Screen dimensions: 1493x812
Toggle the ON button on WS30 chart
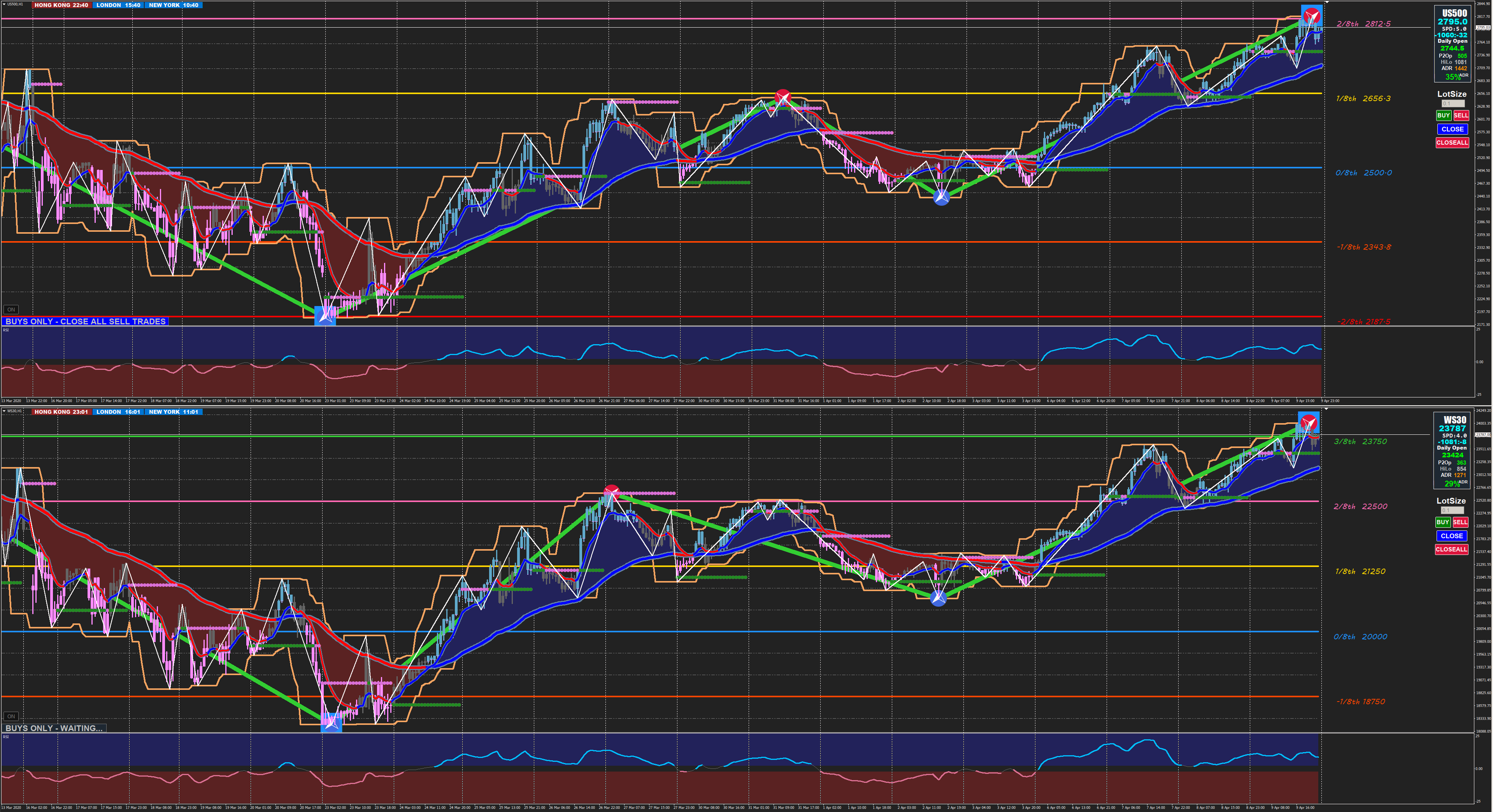11,716
